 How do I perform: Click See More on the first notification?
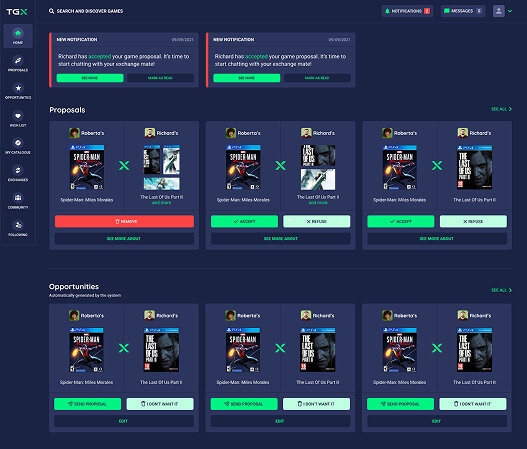pos(90,78)
